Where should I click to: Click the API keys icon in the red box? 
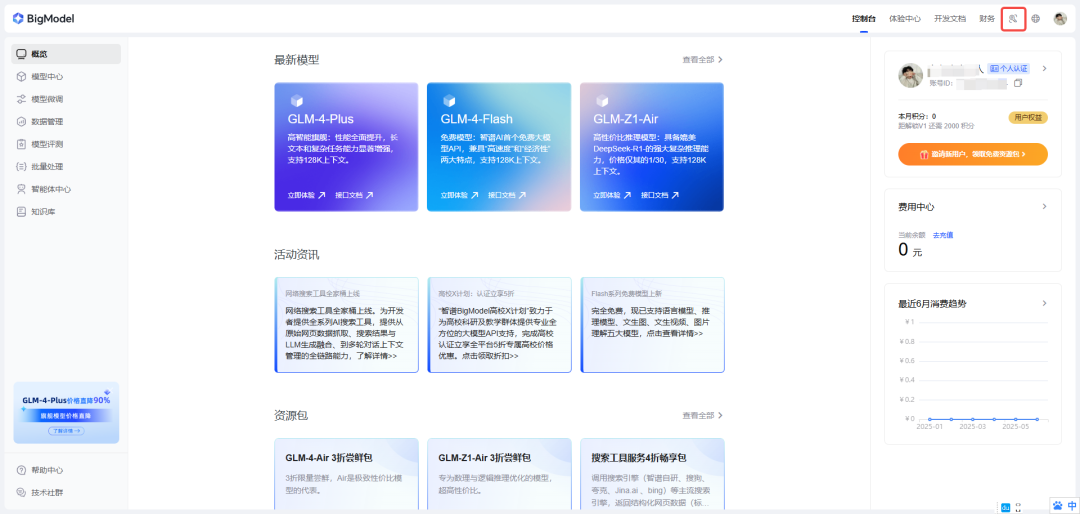pyautogui.click(x=1013, y=18)
